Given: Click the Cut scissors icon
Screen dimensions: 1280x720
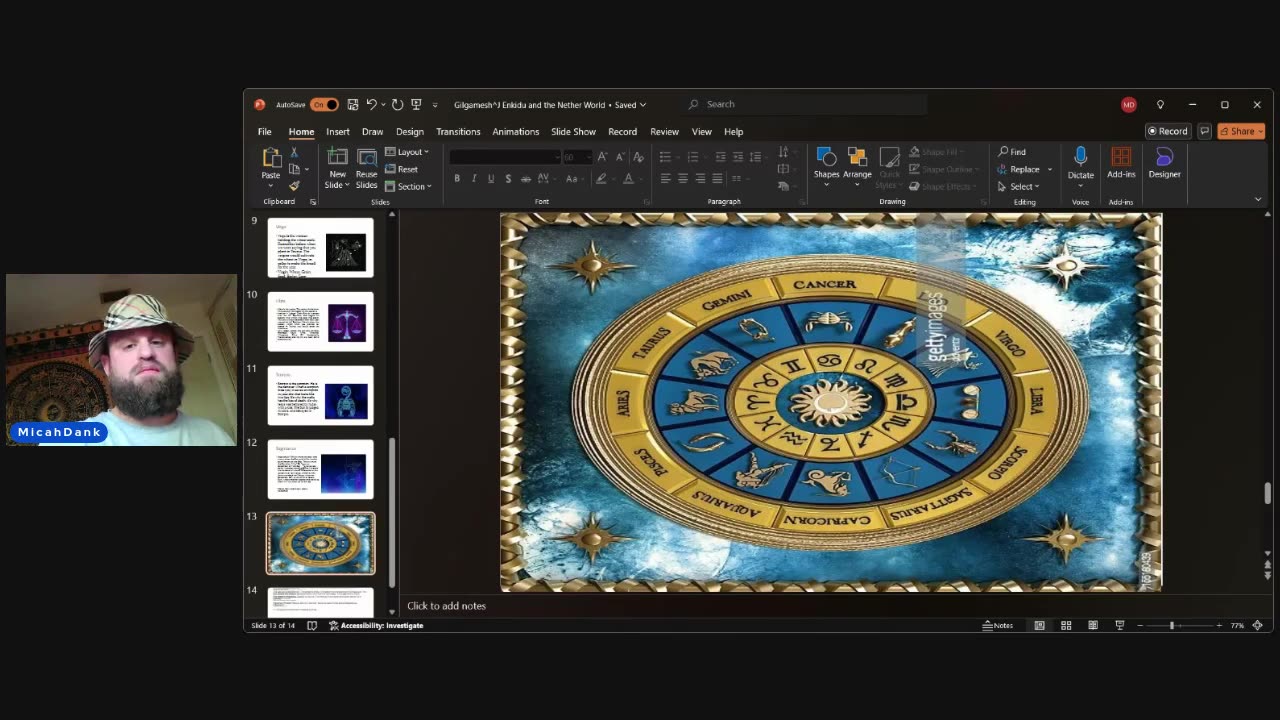Looking at the screenshot, I should tap(294, 152).
